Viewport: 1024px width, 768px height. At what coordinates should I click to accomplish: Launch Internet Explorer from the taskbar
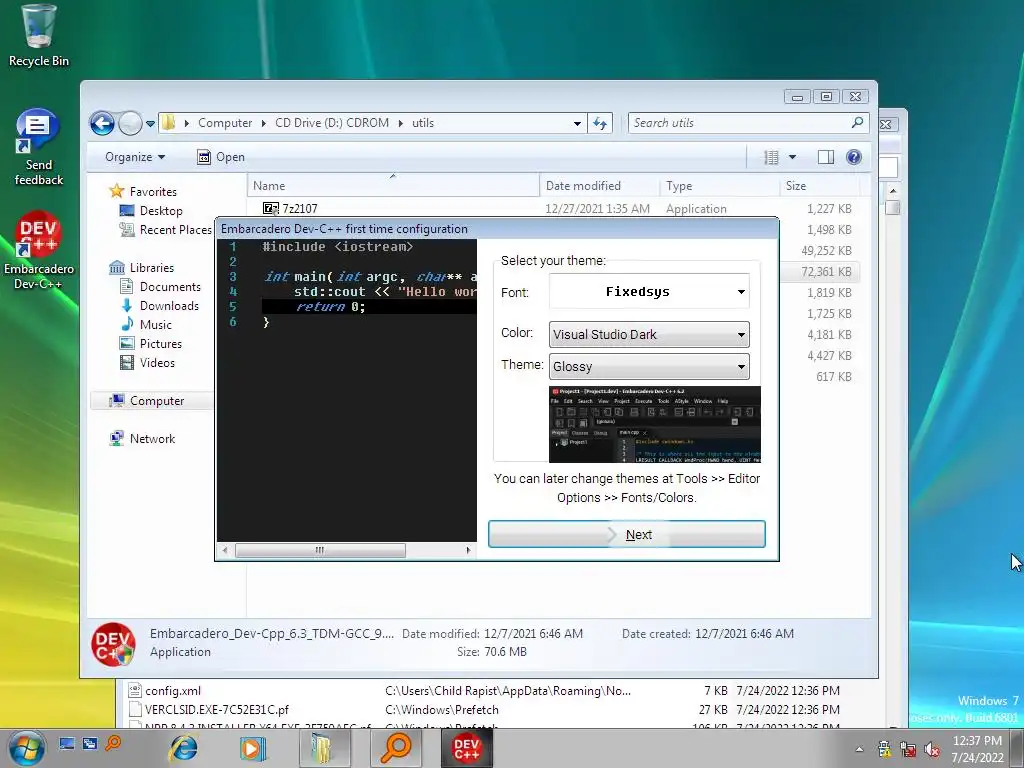pos(184,748)
